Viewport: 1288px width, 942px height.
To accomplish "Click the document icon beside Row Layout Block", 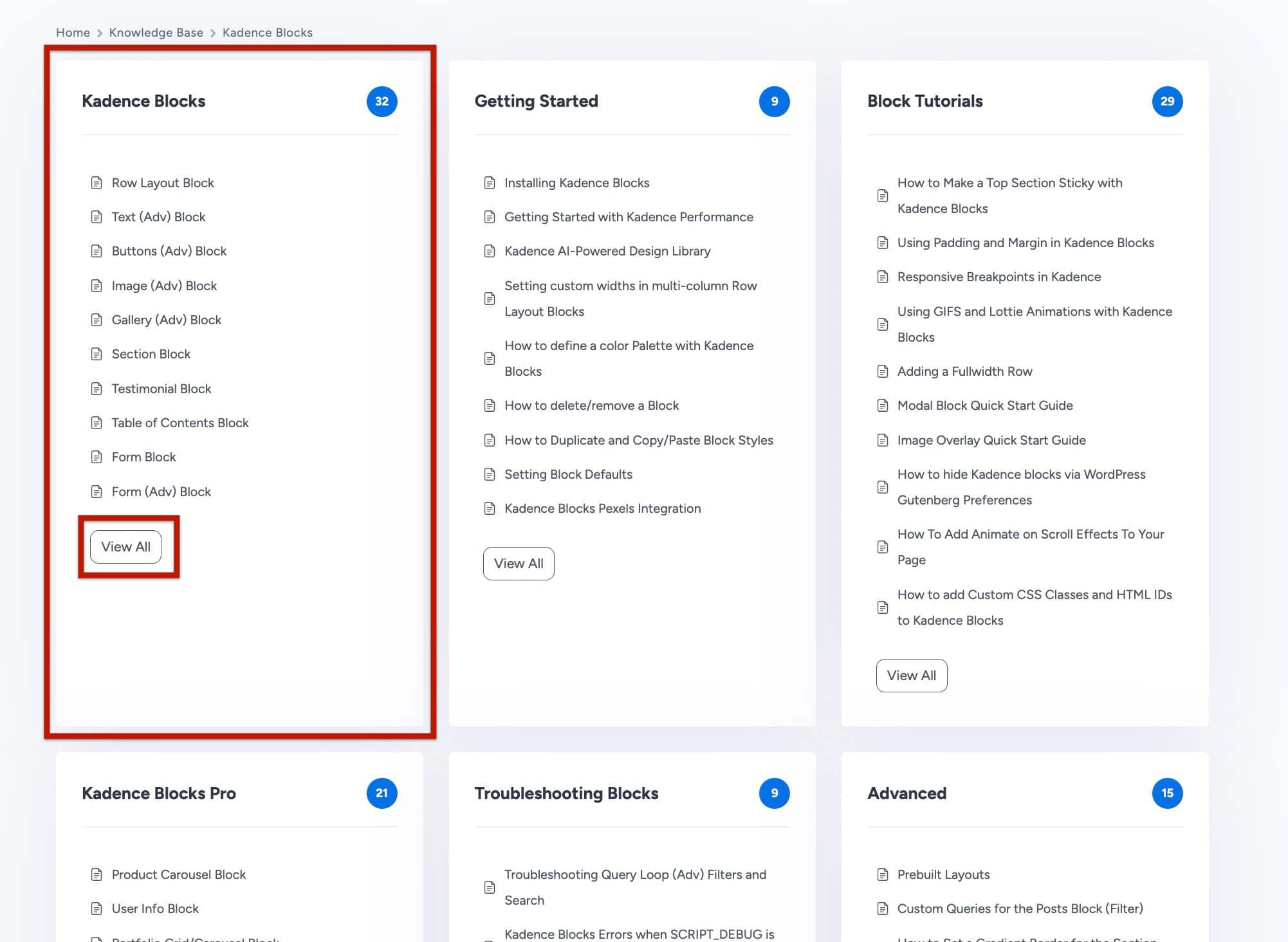I will point(97,183).
